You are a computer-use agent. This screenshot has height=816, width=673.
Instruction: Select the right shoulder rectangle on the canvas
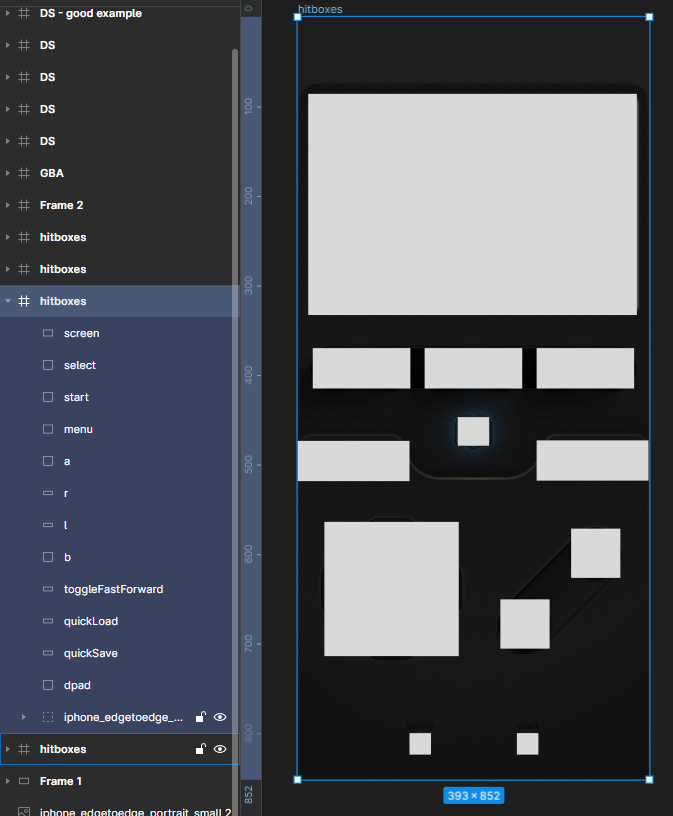[x=592, y=460]
